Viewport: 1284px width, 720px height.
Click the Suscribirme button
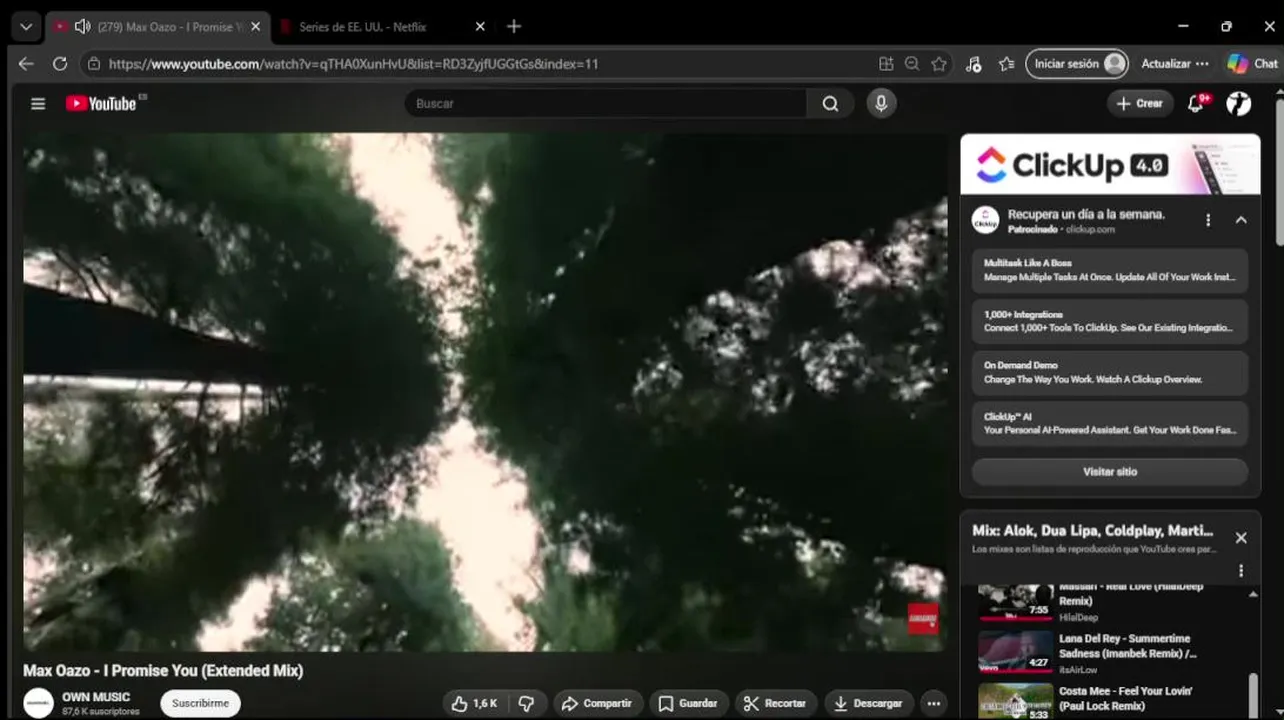point(200,703)
